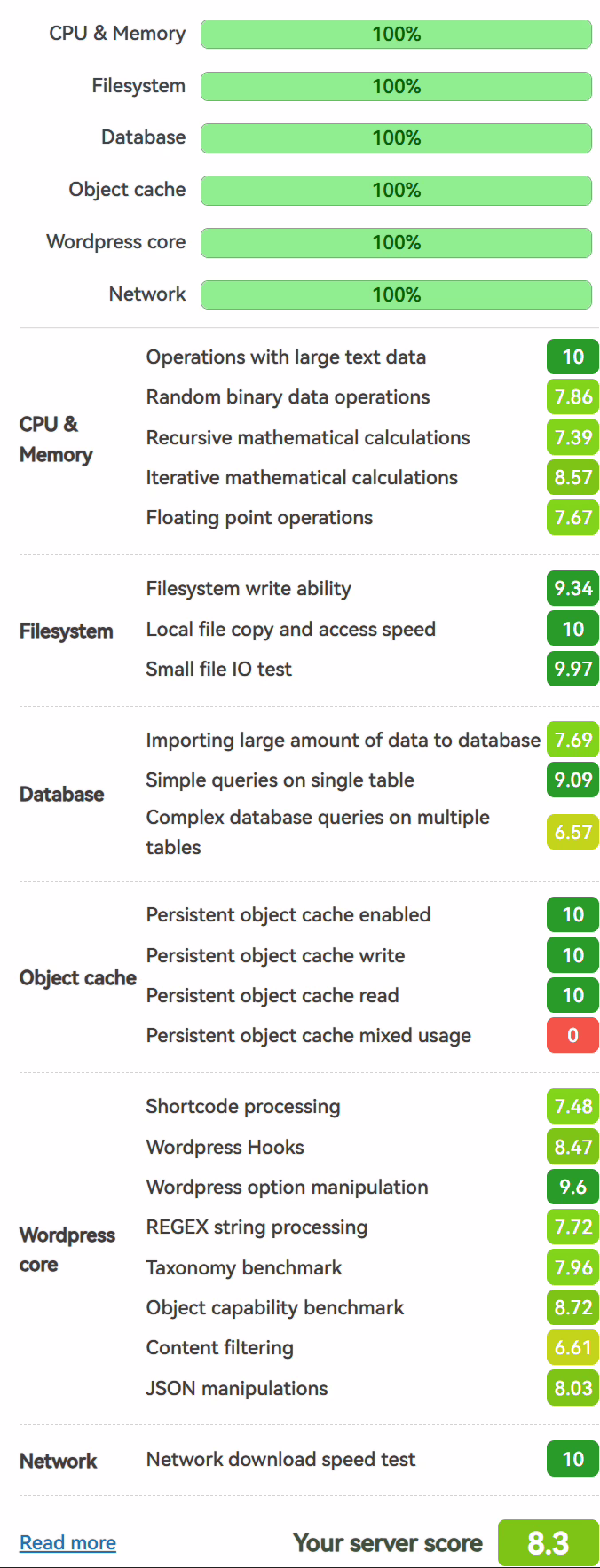Click the 6.57 complex queries score
This screenshot has width=600, height=1568.
click(x=572, y=832)
